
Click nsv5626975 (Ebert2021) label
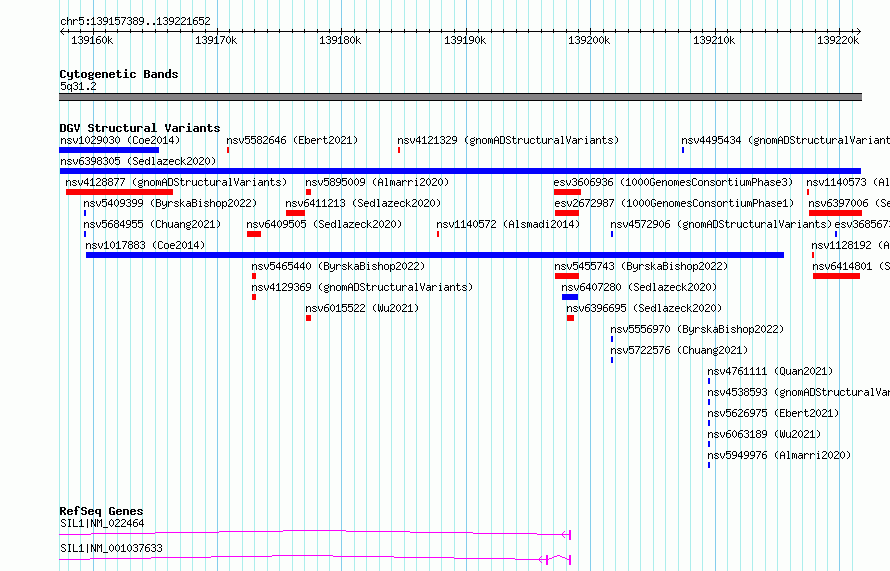click(x=773, y=413)
